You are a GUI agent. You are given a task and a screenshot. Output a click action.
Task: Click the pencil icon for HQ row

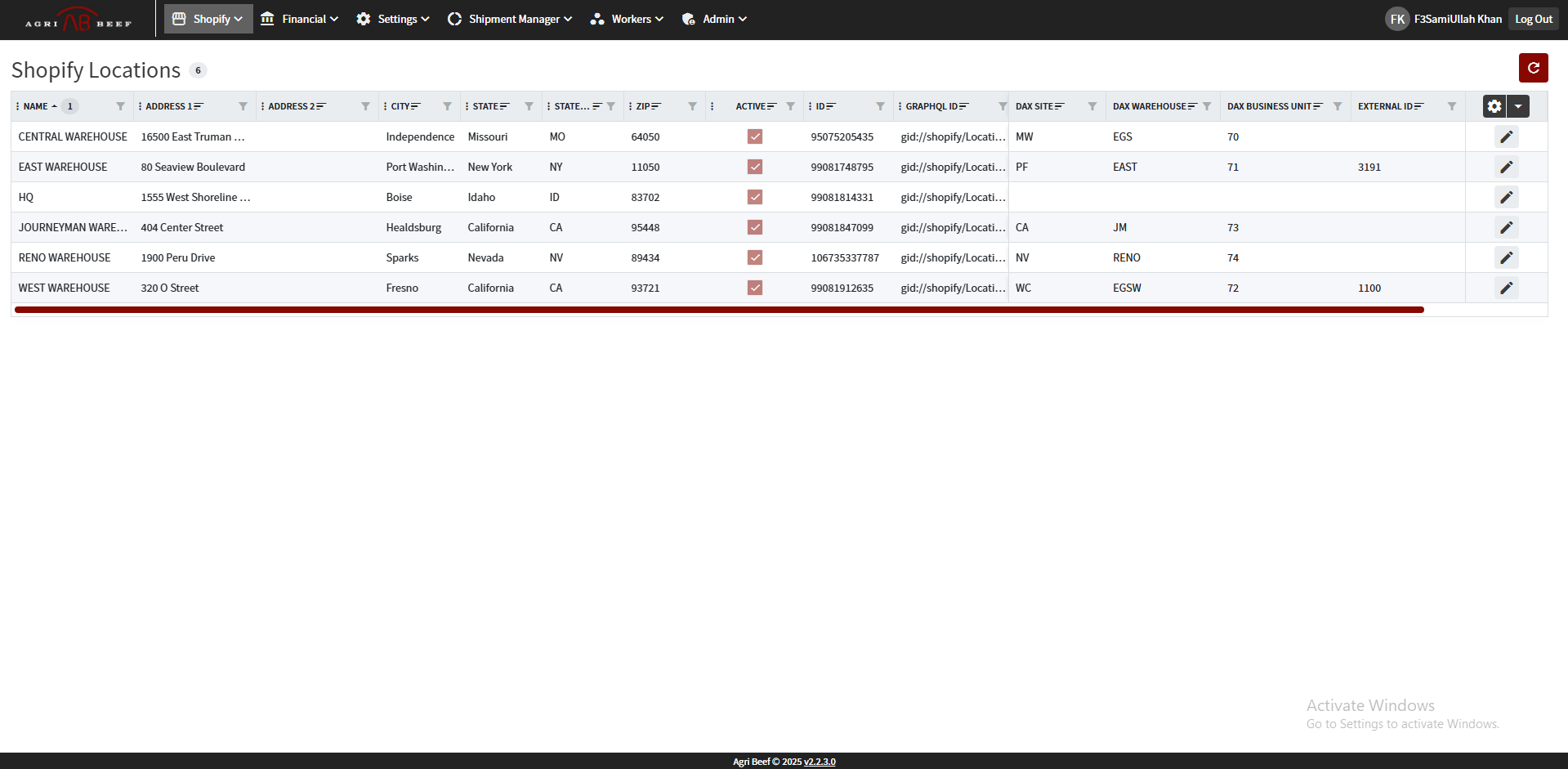click(1506, 197)
